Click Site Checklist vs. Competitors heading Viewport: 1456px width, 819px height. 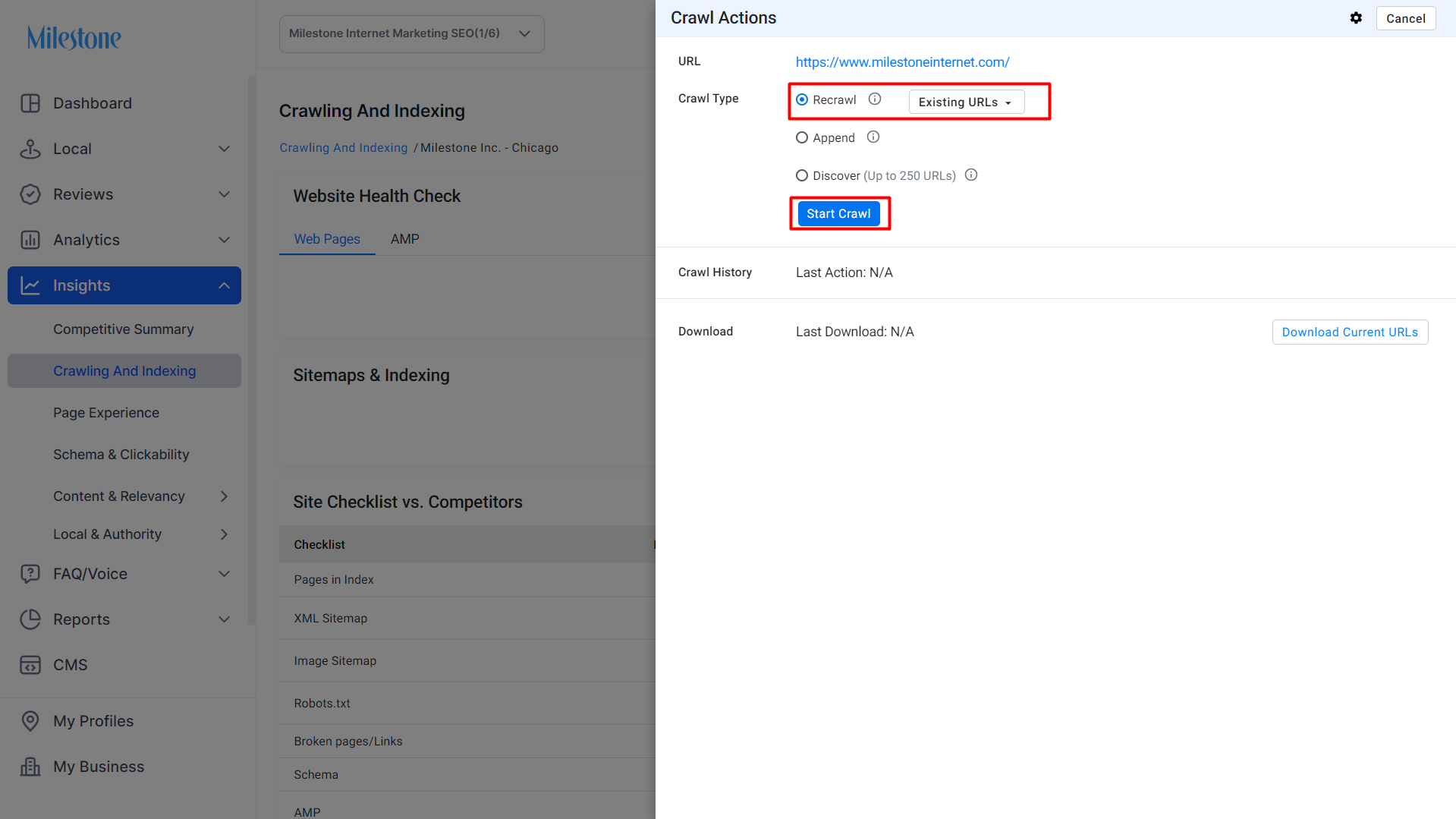point(408,502)
